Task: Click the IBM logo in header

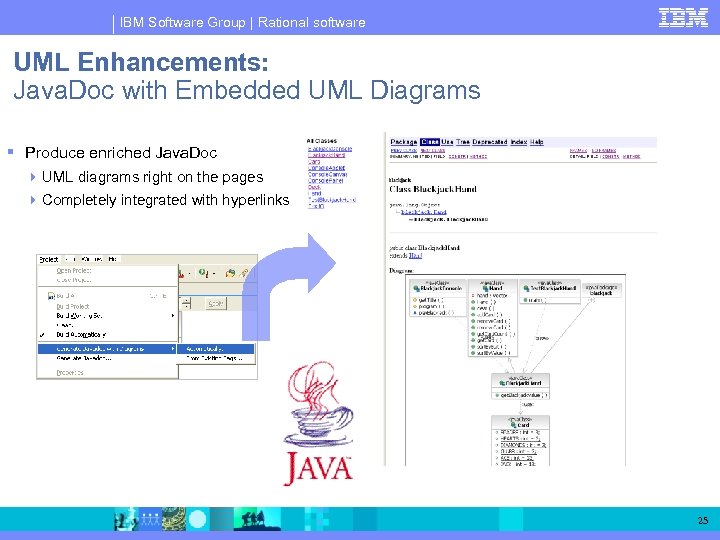Action: tap(683, 18)
